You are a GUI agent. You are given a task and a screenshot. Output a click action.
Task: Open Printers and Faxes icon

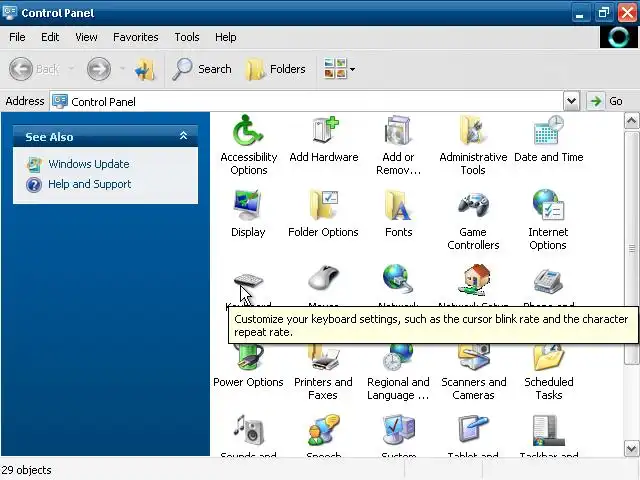tap(324, 357)
